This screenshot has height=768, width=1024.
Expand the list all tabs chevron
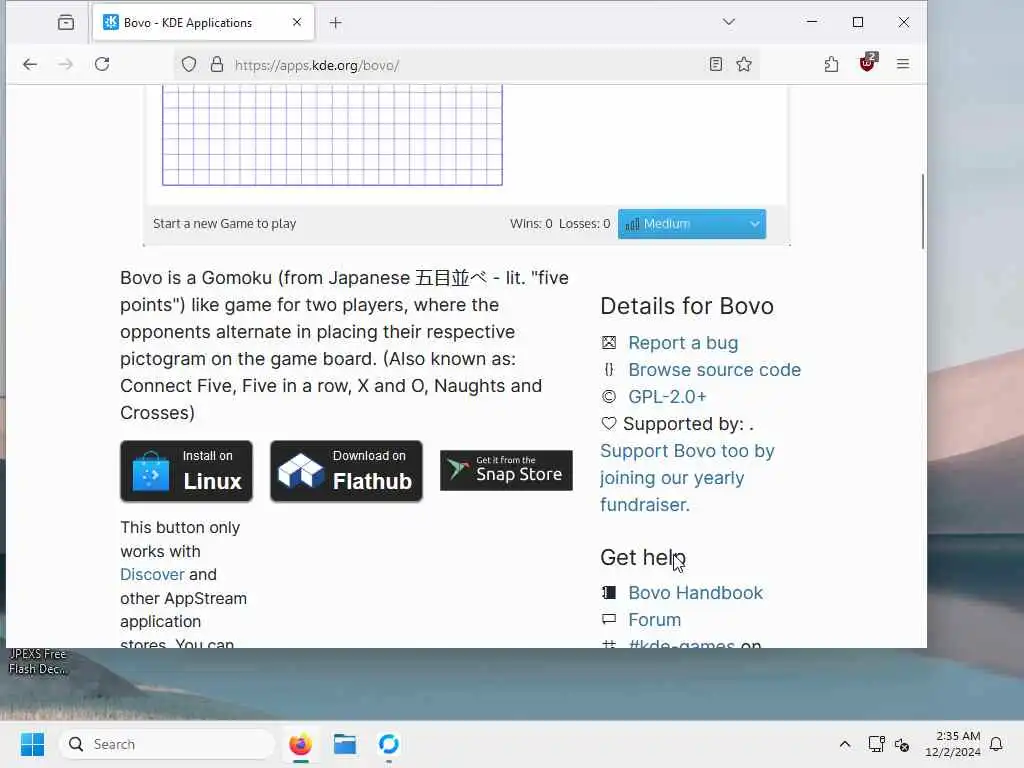(729, 22)
